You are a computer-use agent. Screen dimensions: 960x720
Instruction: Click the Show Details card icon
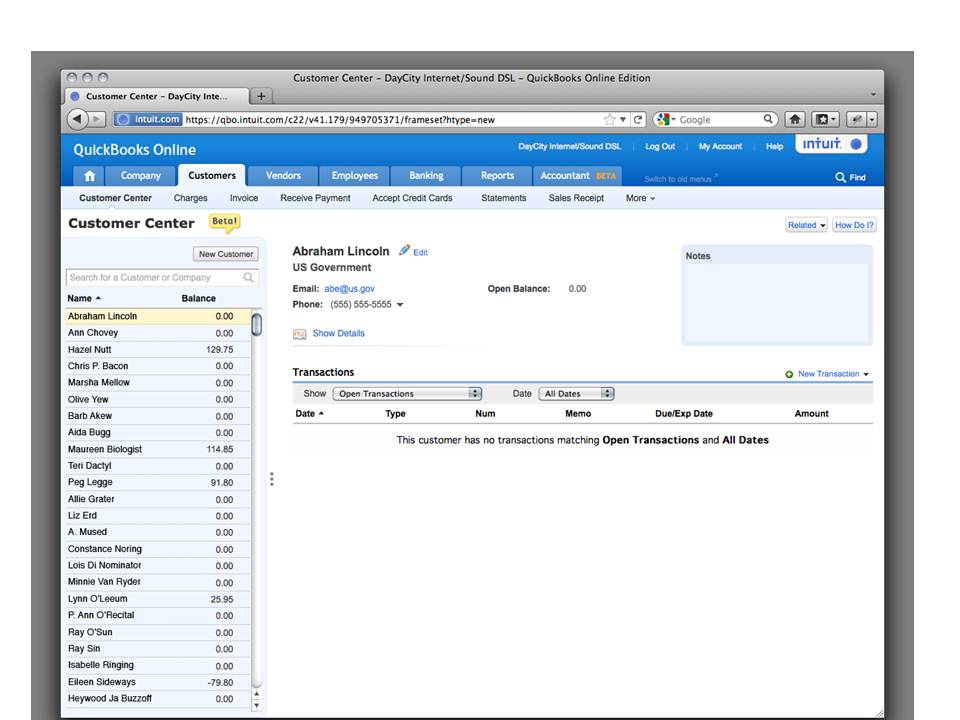click(x=299, y=334)
